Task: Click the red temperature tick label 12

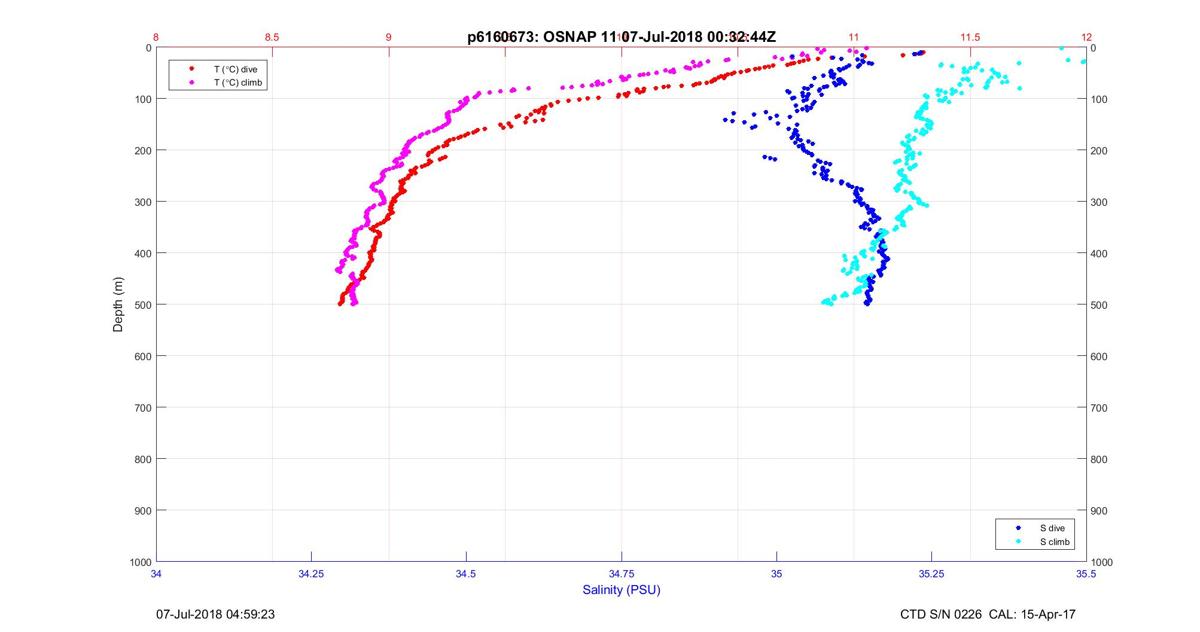Action: [1086, 37]
